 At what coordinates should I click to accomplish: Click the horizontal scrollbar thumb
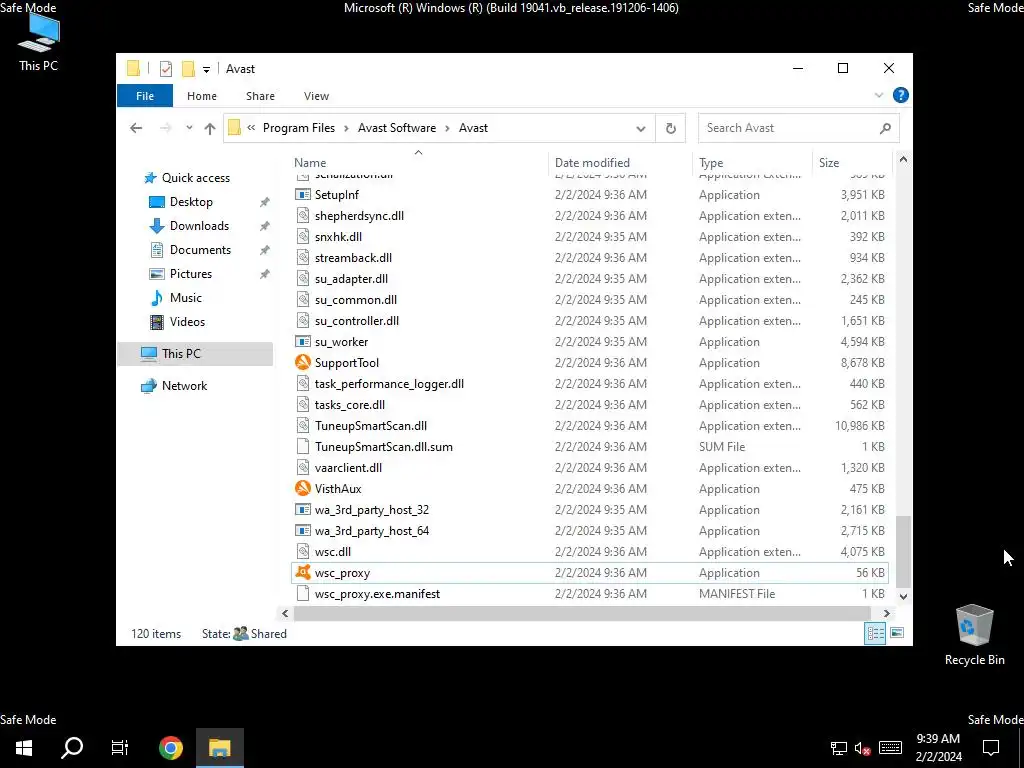click(x=581, y=613)
